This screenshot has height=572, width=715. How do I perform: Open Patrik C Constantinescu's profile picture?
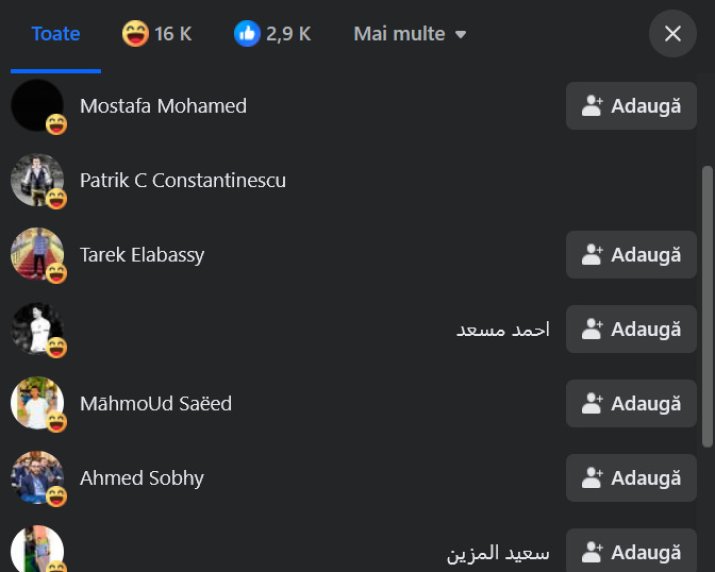click(x=37, y=180)
